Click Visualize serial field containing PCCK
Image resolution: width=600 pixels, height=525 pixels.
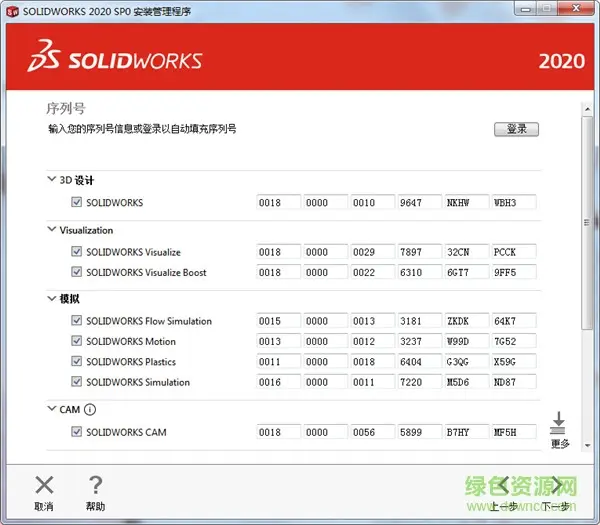(x=514, y=251)
